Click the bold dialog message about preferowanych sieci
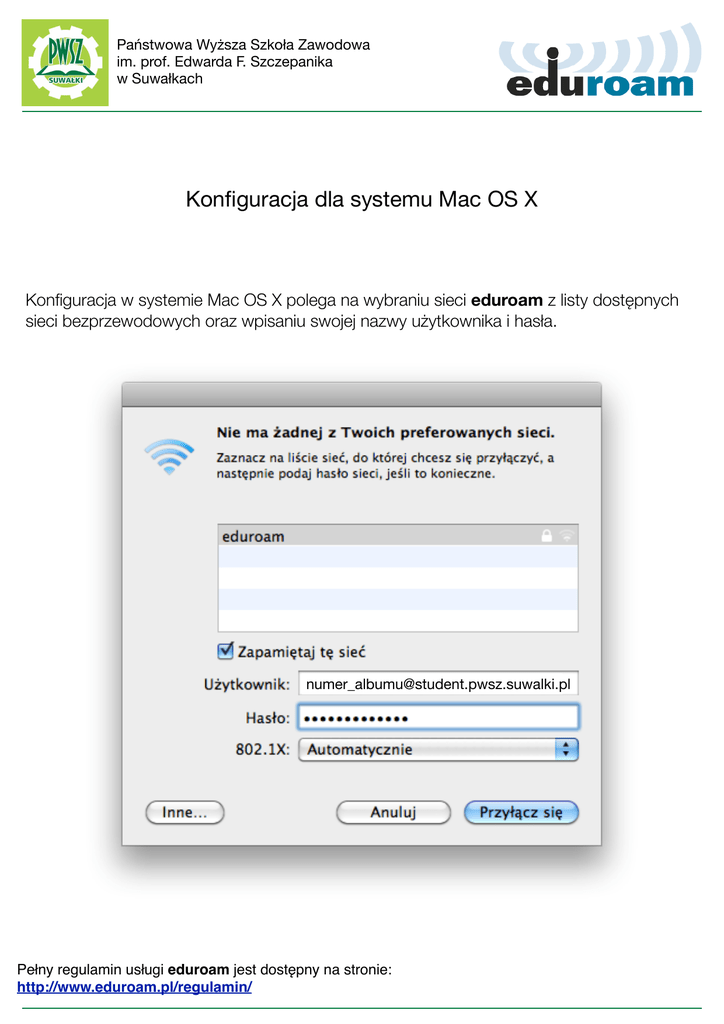Screen dimensions: 724x1024 pyautogui.click(x=385, y=432)
